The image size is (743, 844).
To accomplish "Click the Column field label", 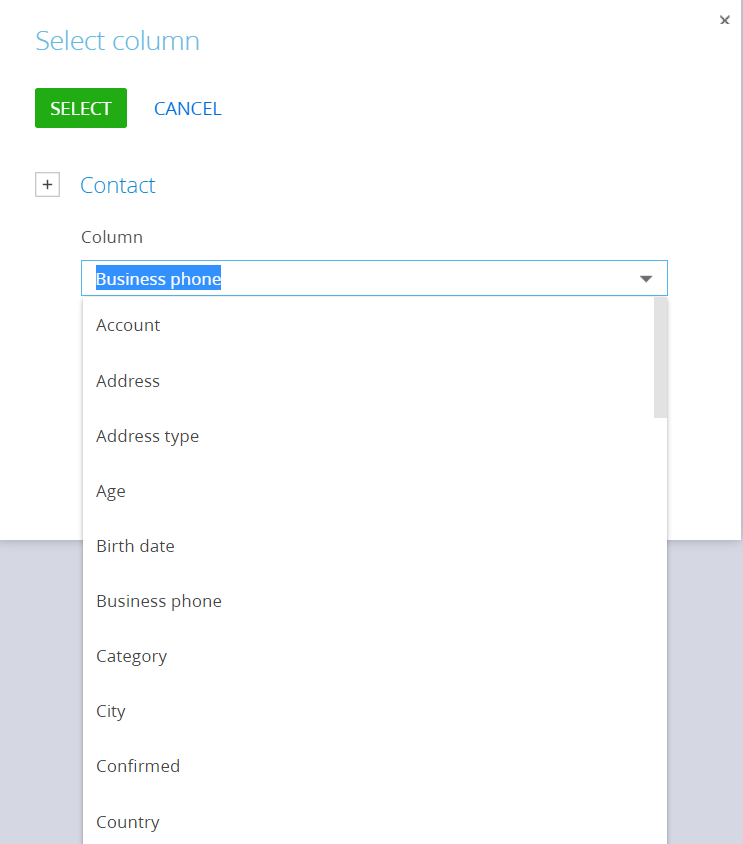I will point(112,237).
